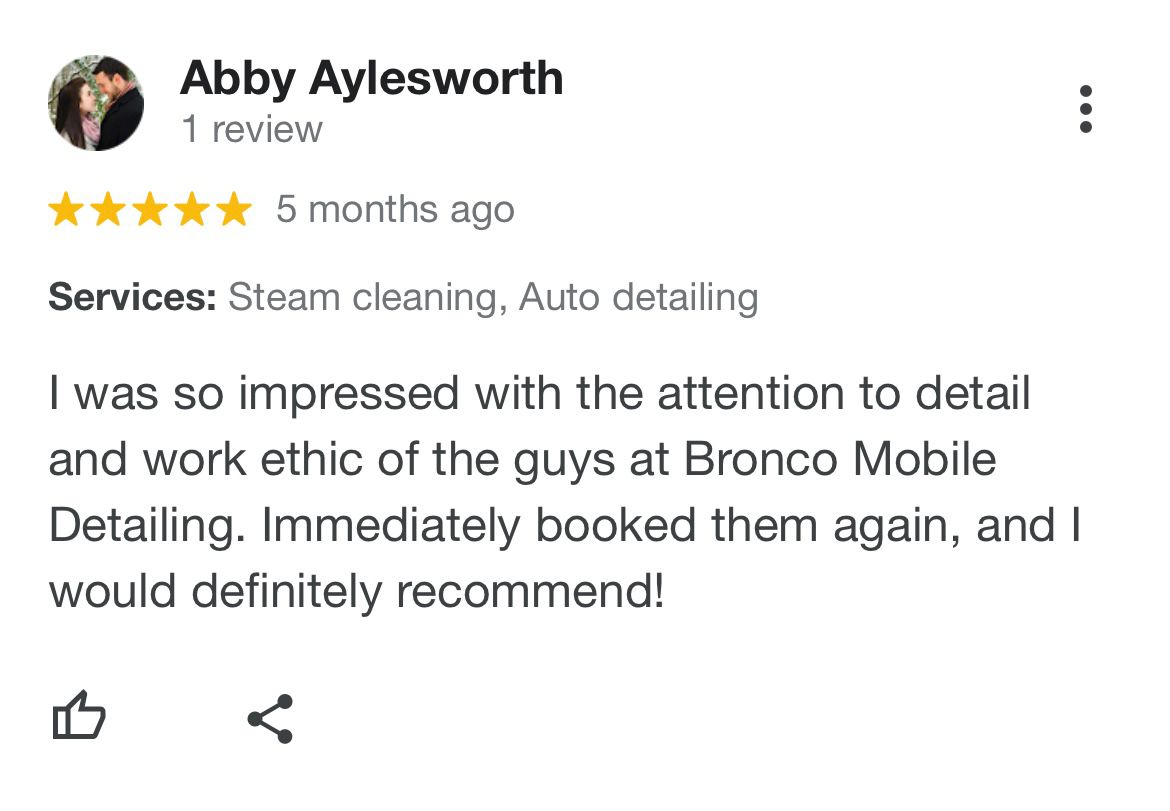The image size is (1170, 811).
Task: Click "Bronco Mobile" in the review text
Action: (840, 460)
